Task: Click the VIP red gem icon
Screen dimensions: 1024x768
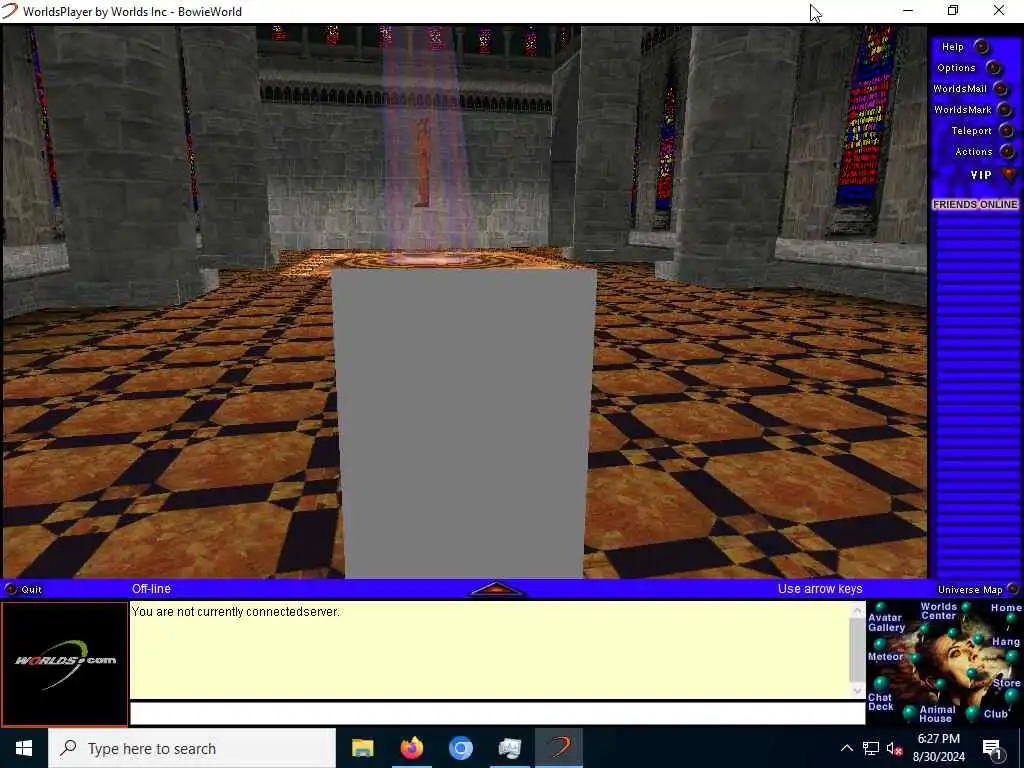Action: [1009, 174]
